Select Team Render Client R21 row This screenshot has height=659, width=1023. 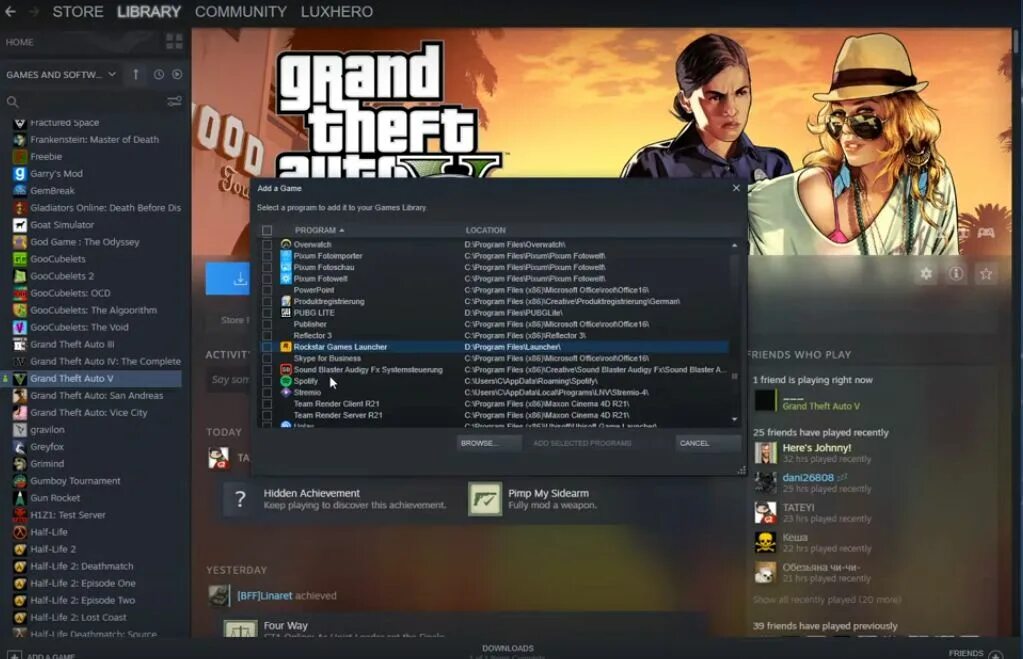[496, 404]
